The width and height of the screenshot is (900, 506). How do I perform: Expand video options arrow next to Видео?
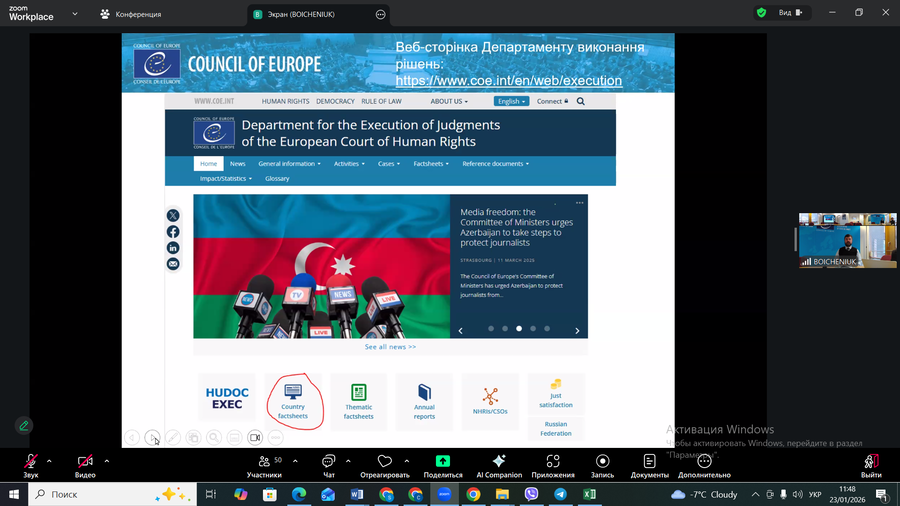pos(107,461)
